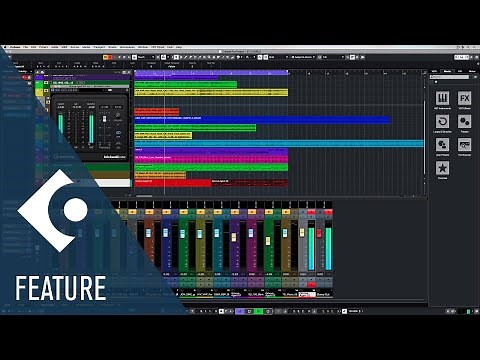Screen dimensions: 480x360
Task: Open the Help menu
Action: tap(179, 47)
